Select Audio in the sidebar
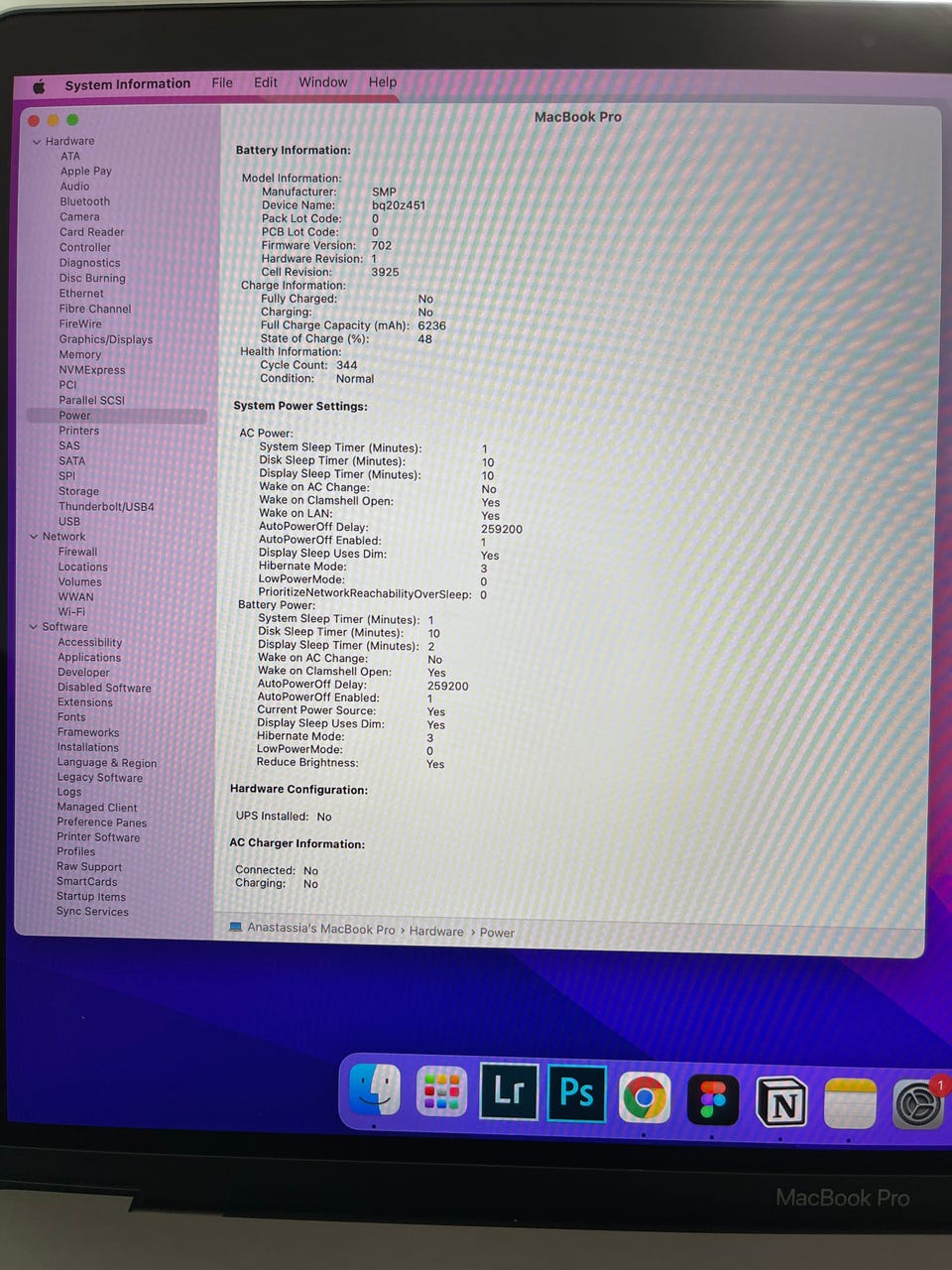952x1270 pixels. [x=74, y=187]
